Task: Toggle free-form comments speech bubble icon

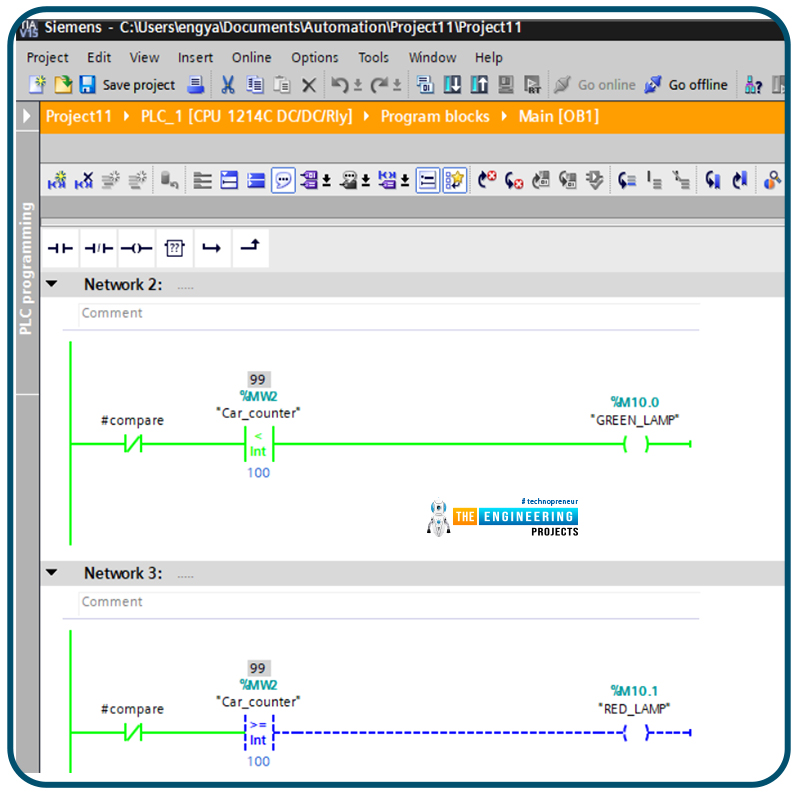Action: (x=283, y=180)
